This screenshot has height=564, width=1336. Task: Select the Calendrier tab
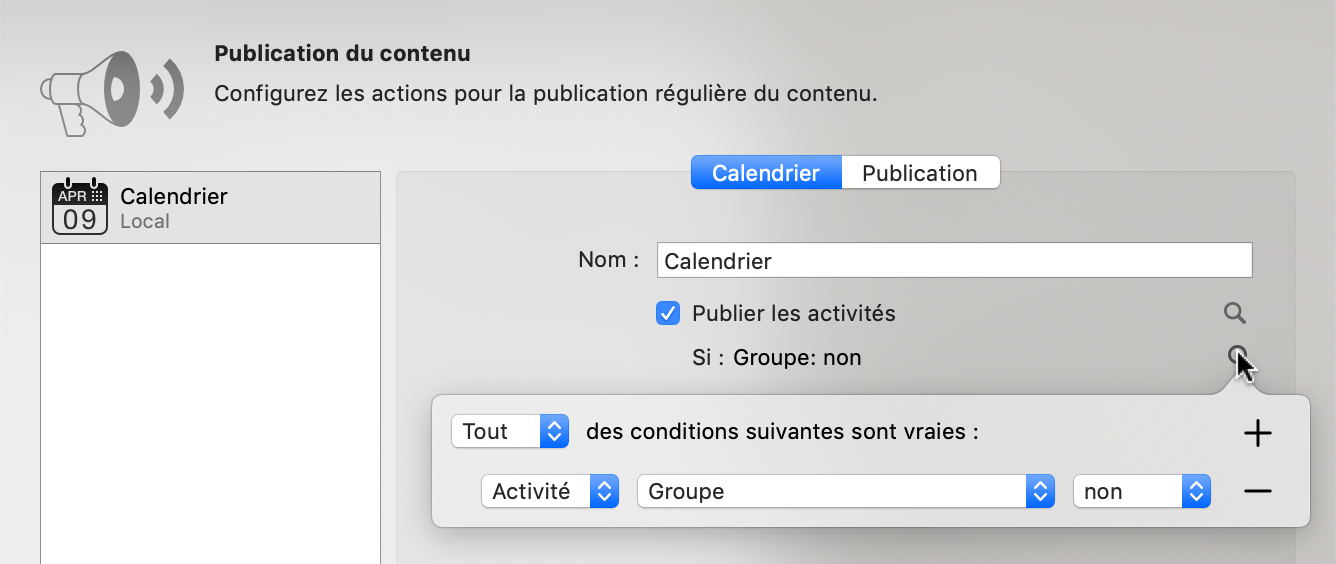pos(766,173)
